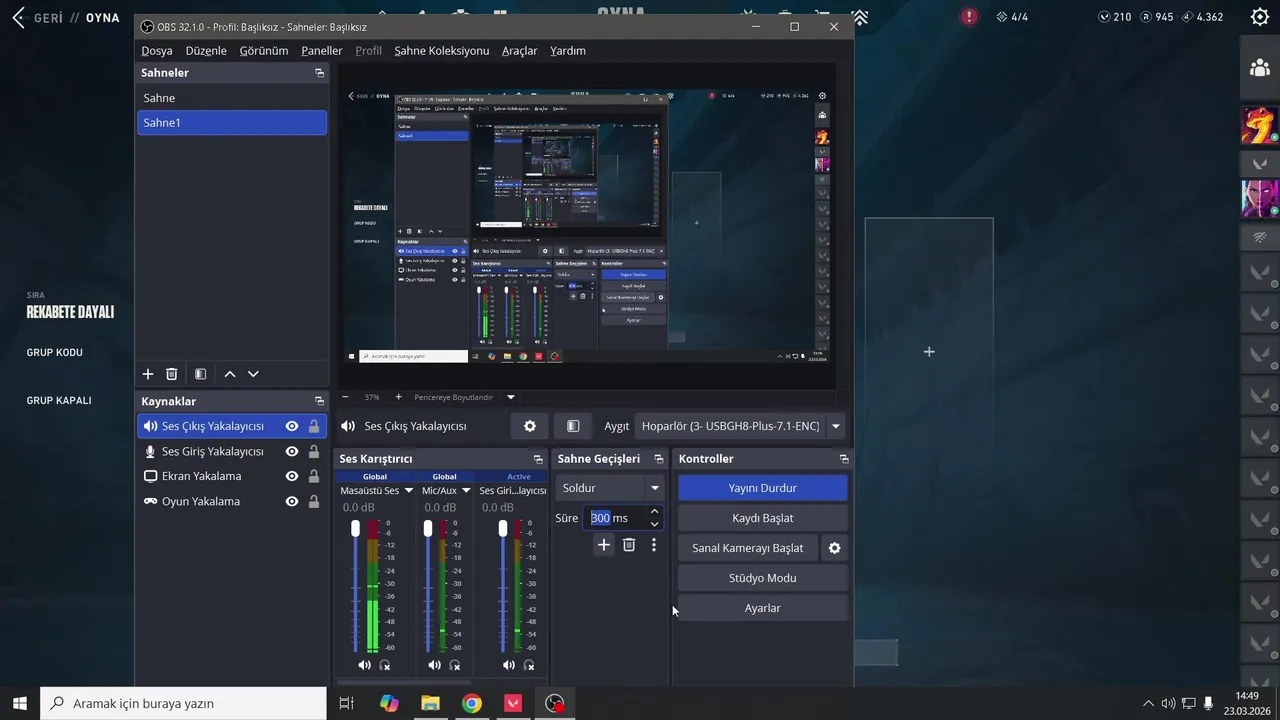This screenshot has height=720, width=1280.
Task: Open the Düzenle menu
Action: (206, 51)
